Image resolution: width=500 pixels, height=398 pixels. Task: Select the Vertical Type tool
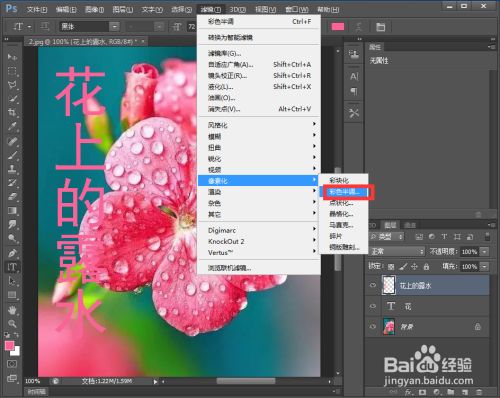[12, 267]
